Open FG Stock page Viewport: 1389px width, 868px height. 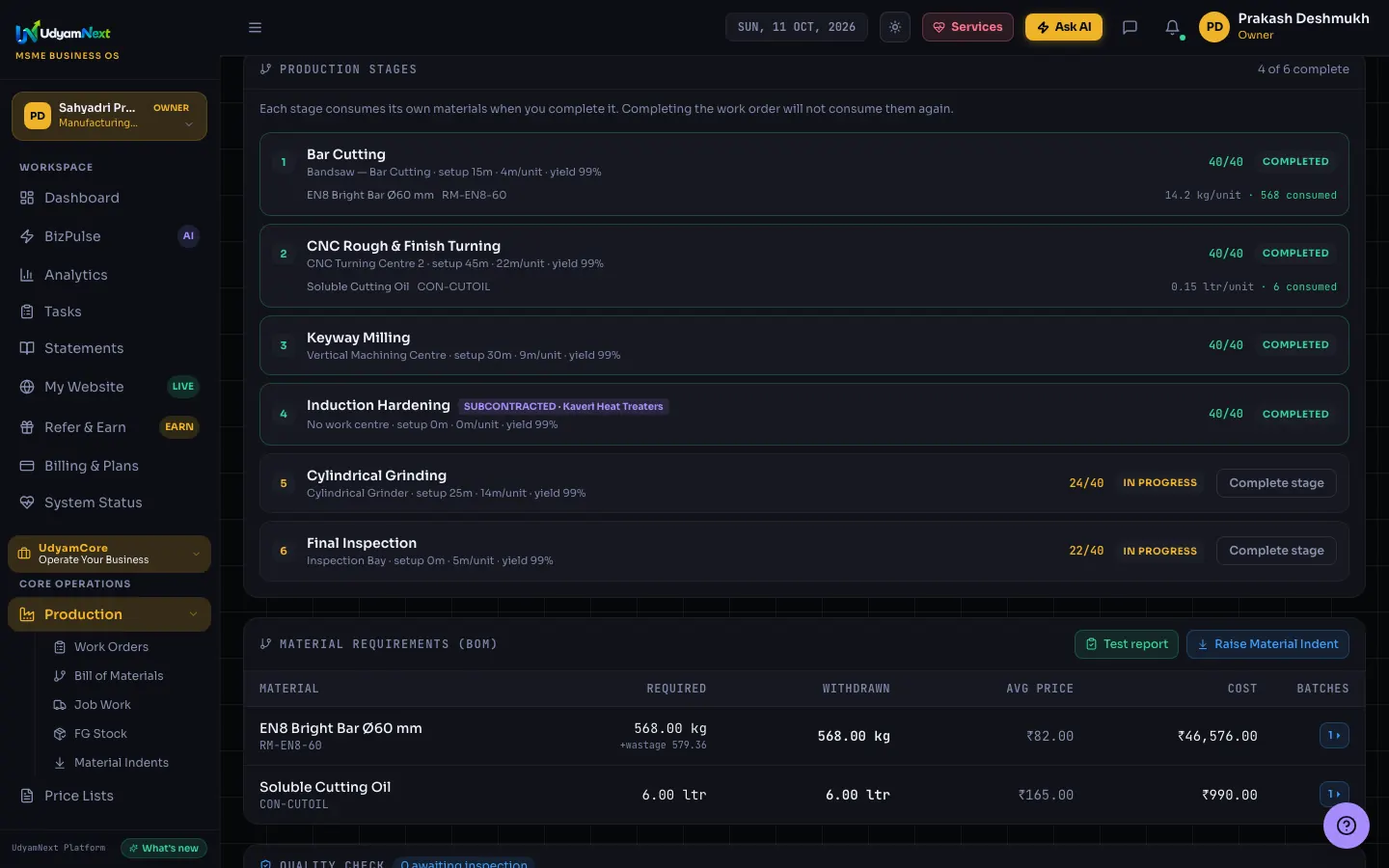coord(100,734)
